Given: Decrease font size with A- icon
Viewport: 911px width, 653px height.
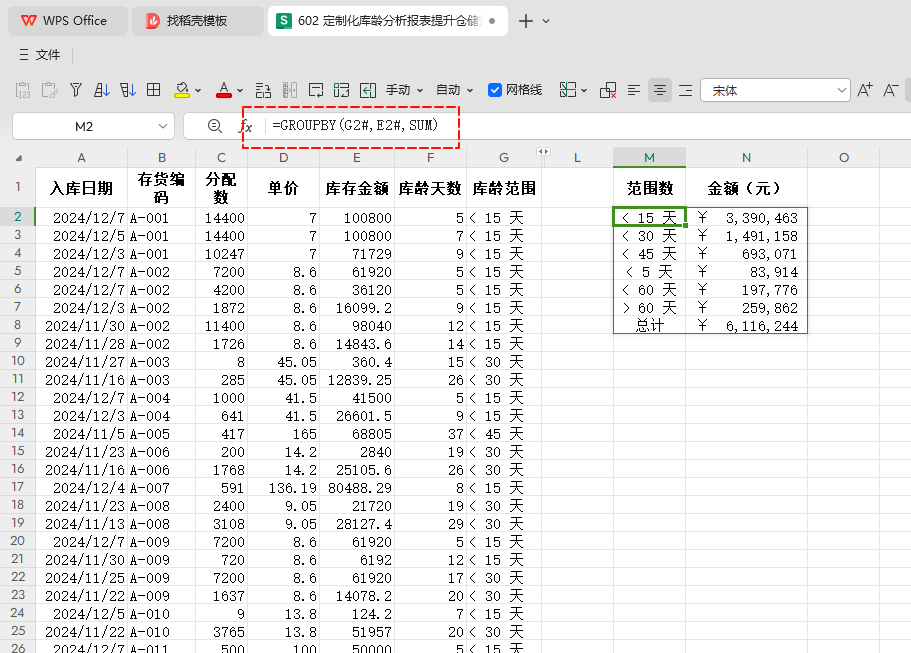Looking at the screenshot, I should pos(891,90).
